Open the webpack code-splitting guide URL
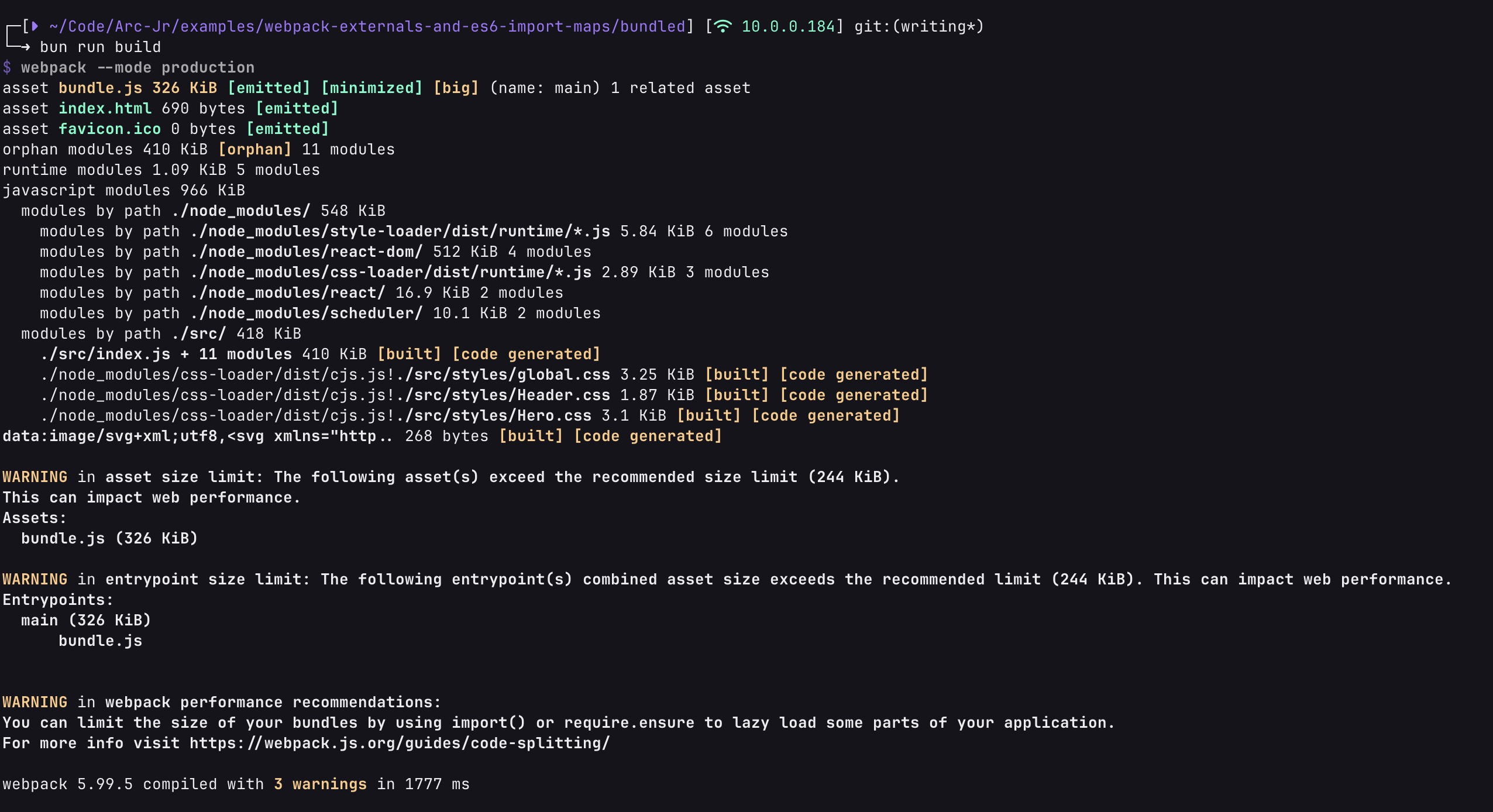Screen dimensions: 1493x812 (400, 743)
